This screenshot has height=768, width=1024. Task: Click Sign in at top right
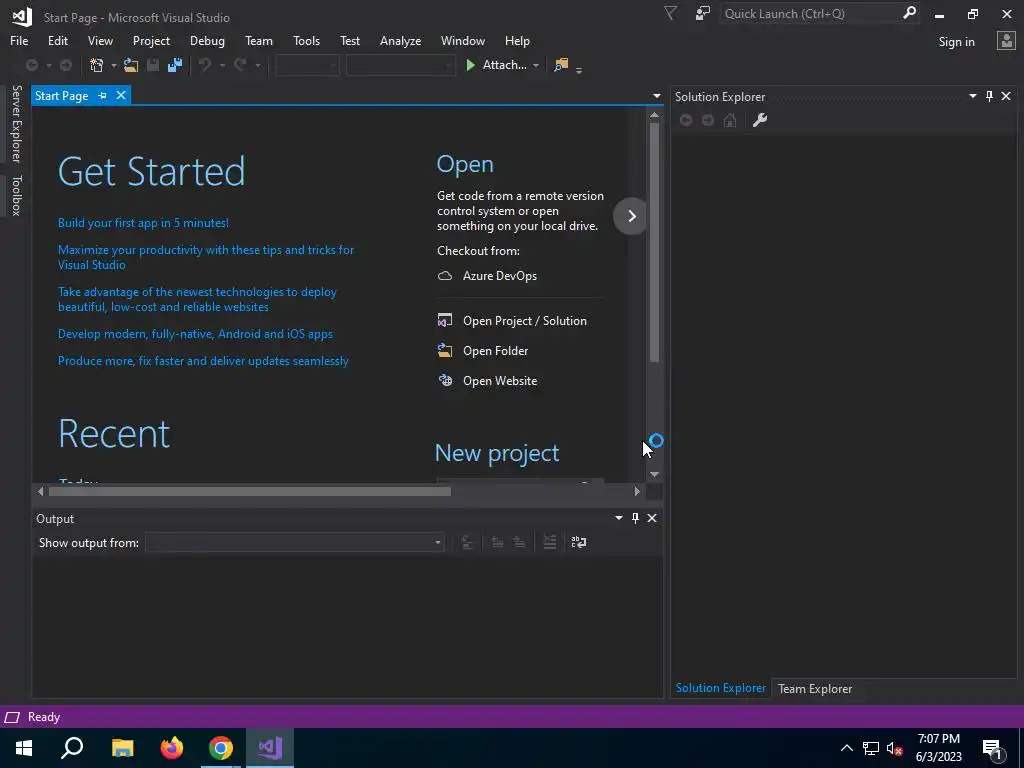click(x=956, y=42)
